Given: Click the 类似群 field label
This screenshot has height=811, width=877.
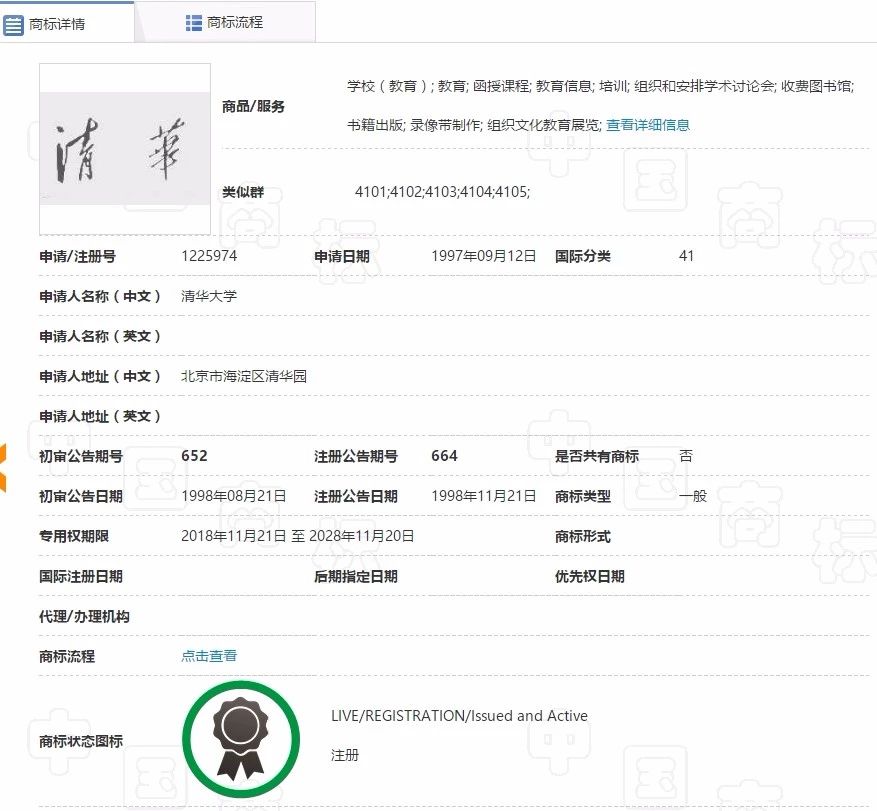Looking at the screenshot, I should click(243, 192).
